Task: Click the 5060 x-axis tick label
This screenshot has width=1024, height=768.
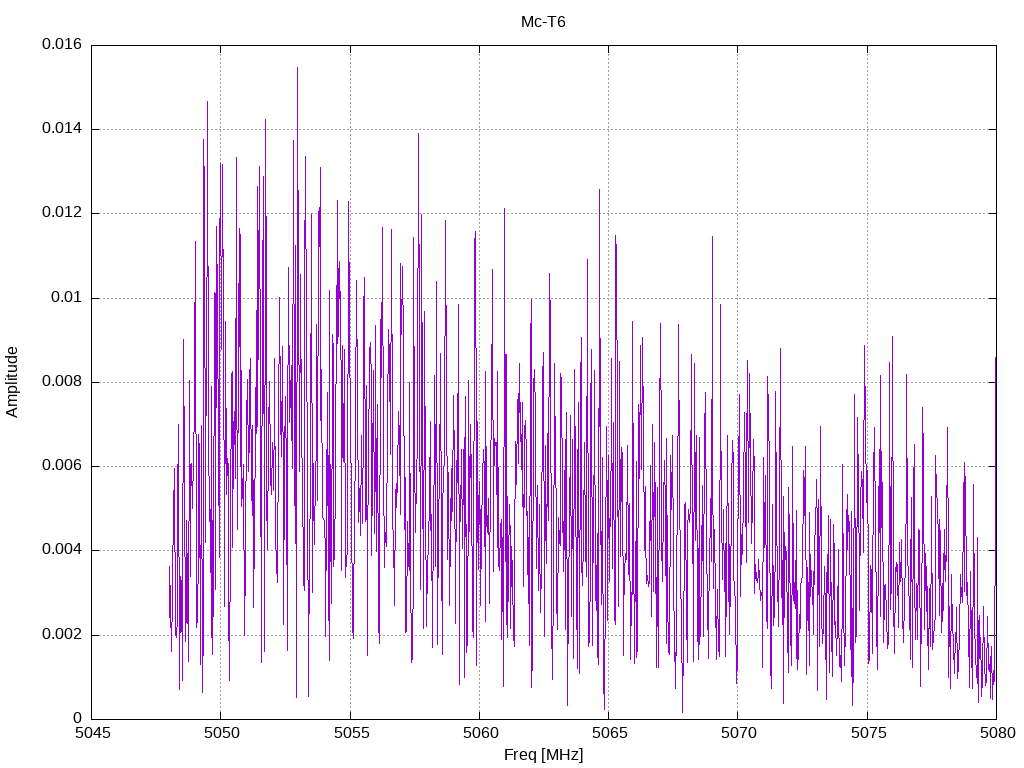Action: click(x=481, y=733)
